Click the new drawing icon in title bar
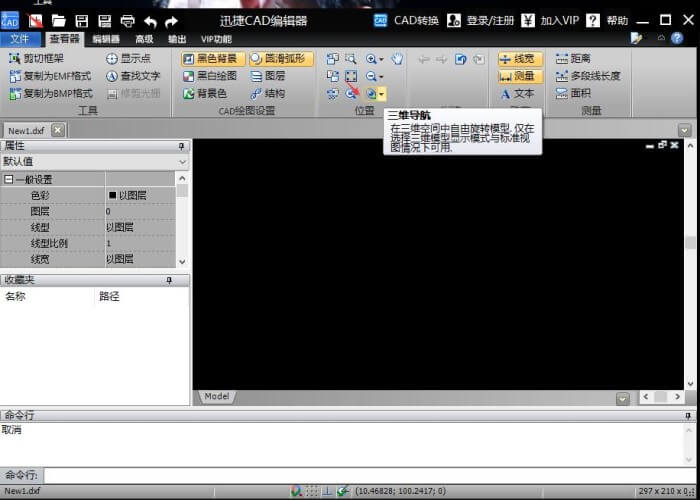This screenshot has width=700, height=500. 35,21
